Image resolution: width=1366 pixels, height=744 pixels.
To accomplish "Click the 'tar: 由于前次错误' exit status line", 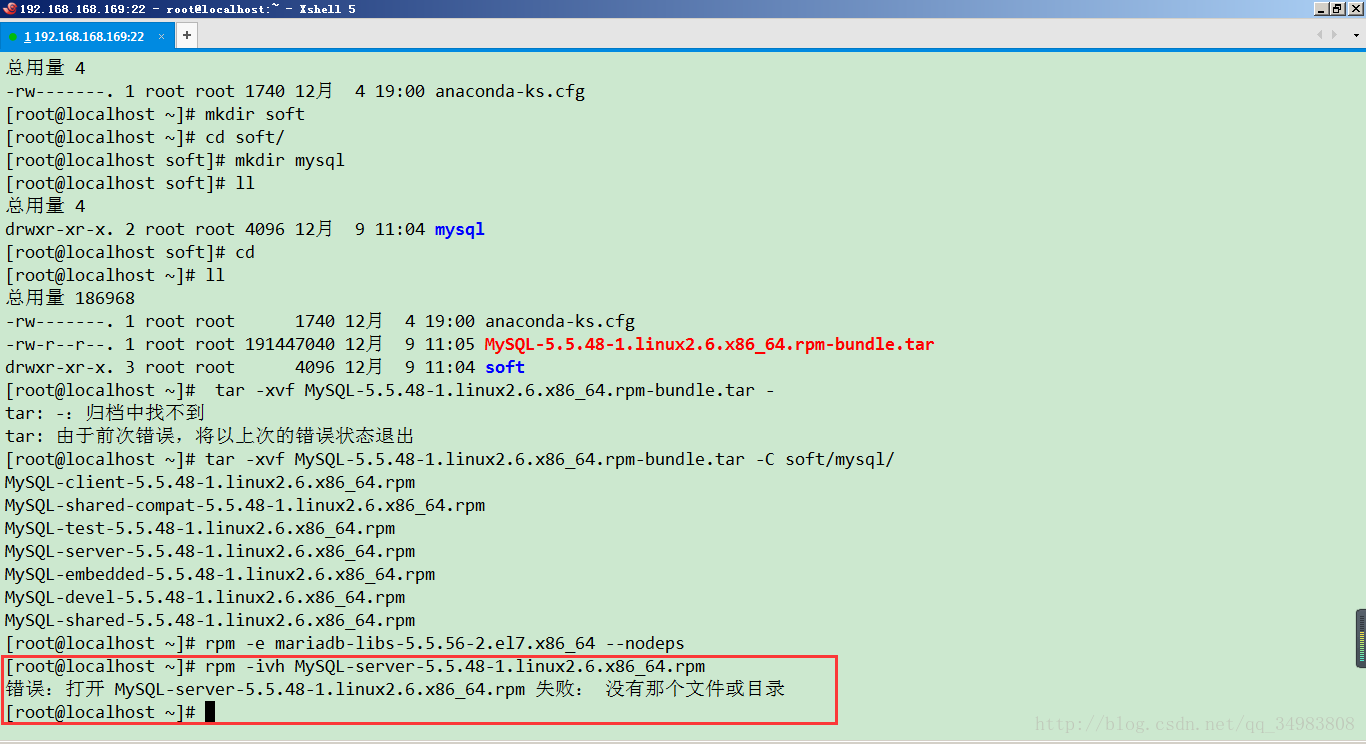I will pos(209,436).
